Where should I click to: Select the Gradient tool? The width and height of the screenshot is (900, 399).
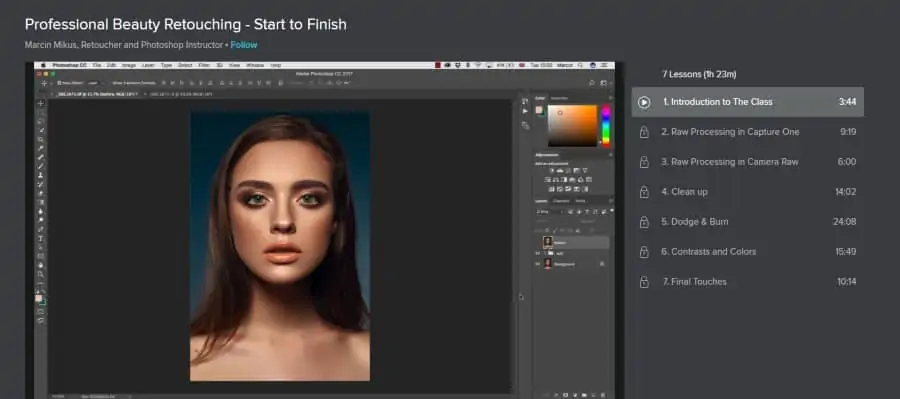coord(41,202)
